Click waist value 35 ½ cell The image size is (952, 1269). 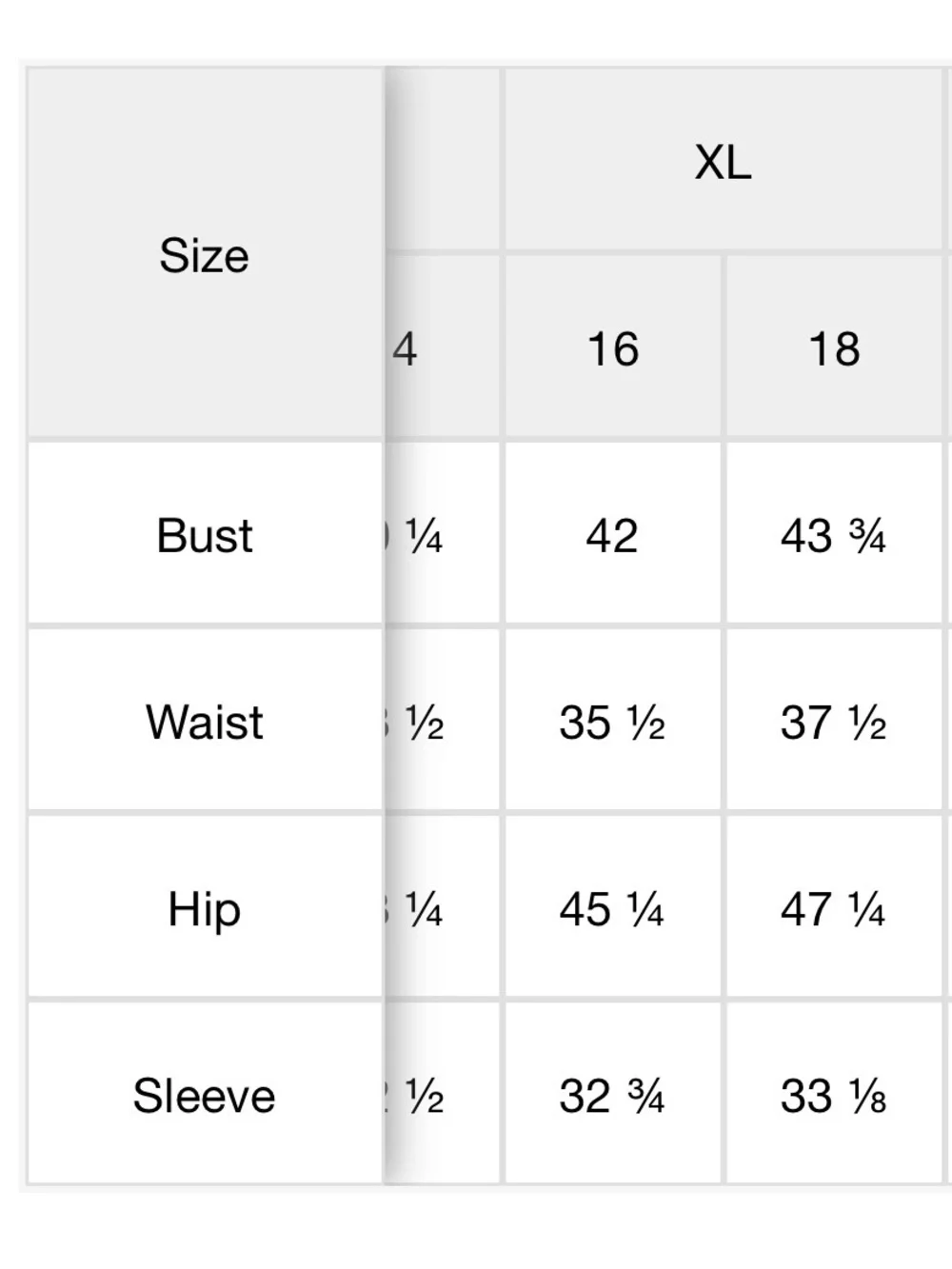[613, 721]
